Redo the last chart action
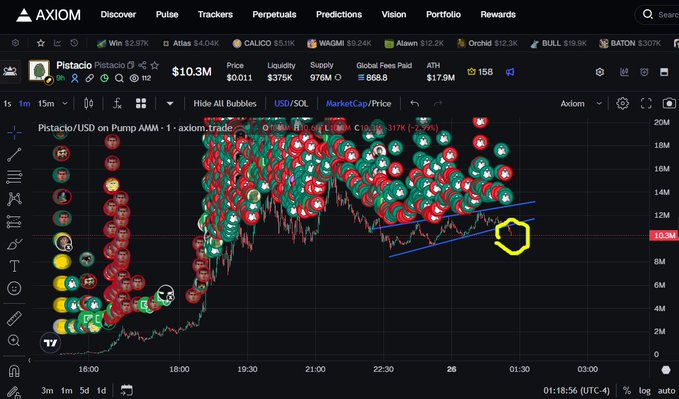 [x=438, y=104]
